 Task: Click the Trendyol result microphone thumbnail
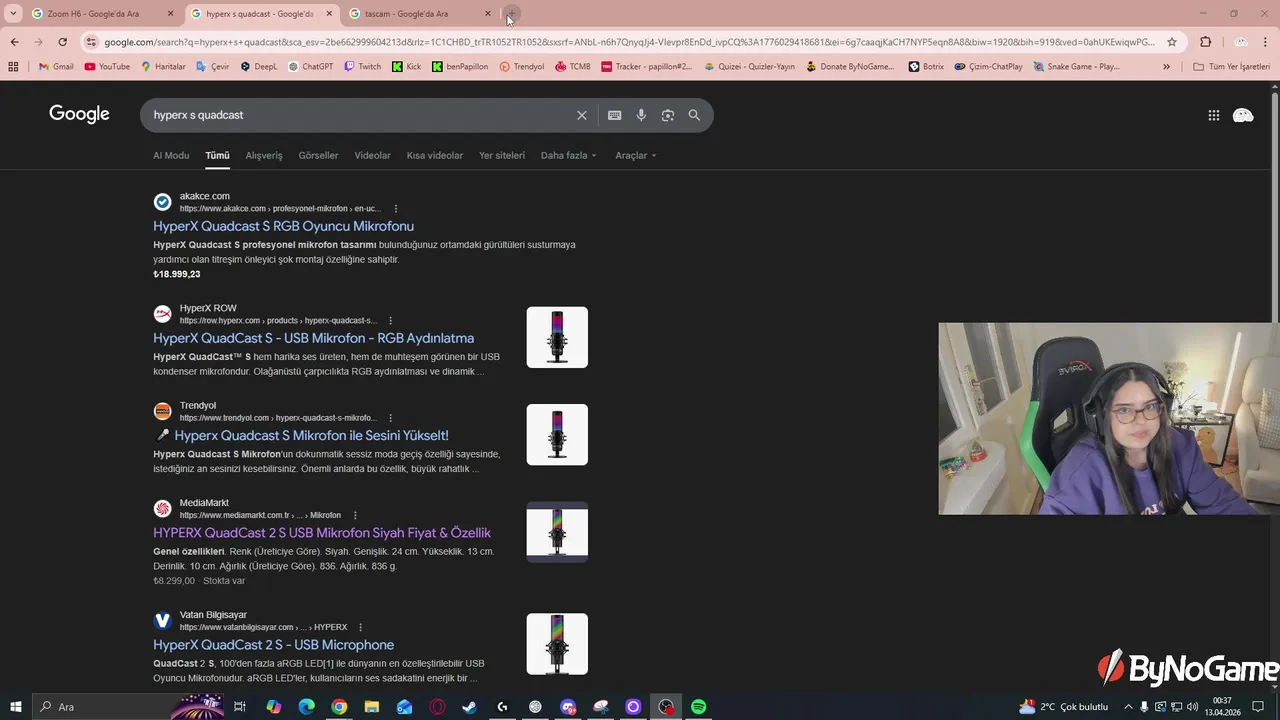557,434
